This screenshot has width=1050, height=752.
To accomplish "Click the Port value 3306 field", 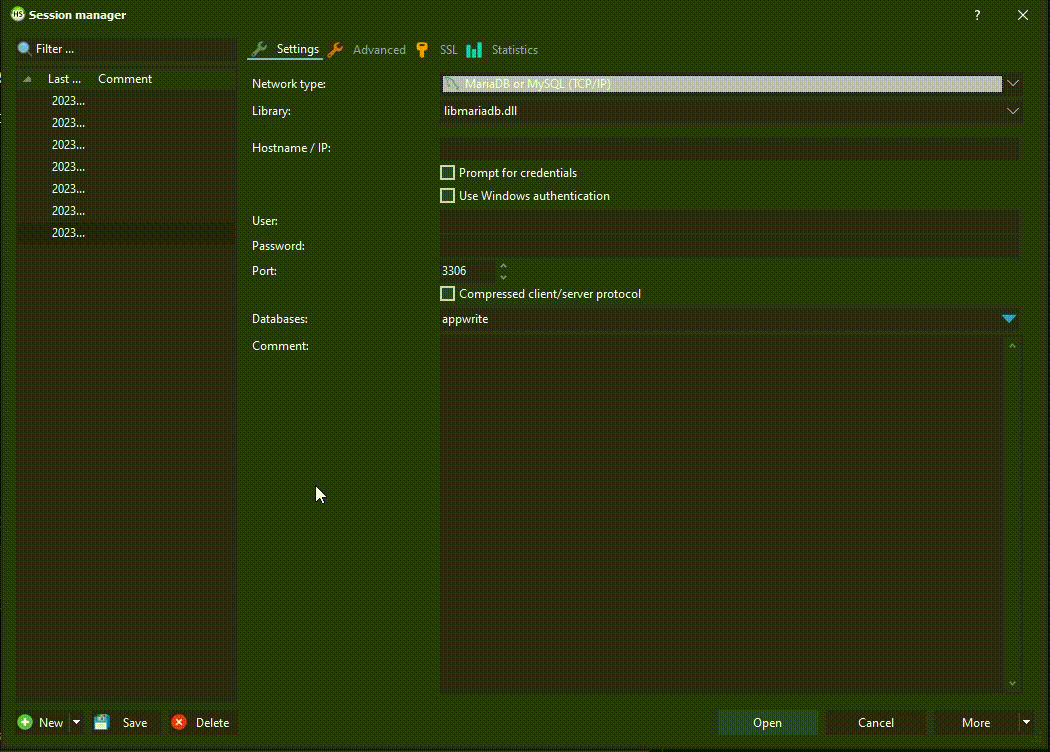I will pyautogui.click(x=469, y=271).
